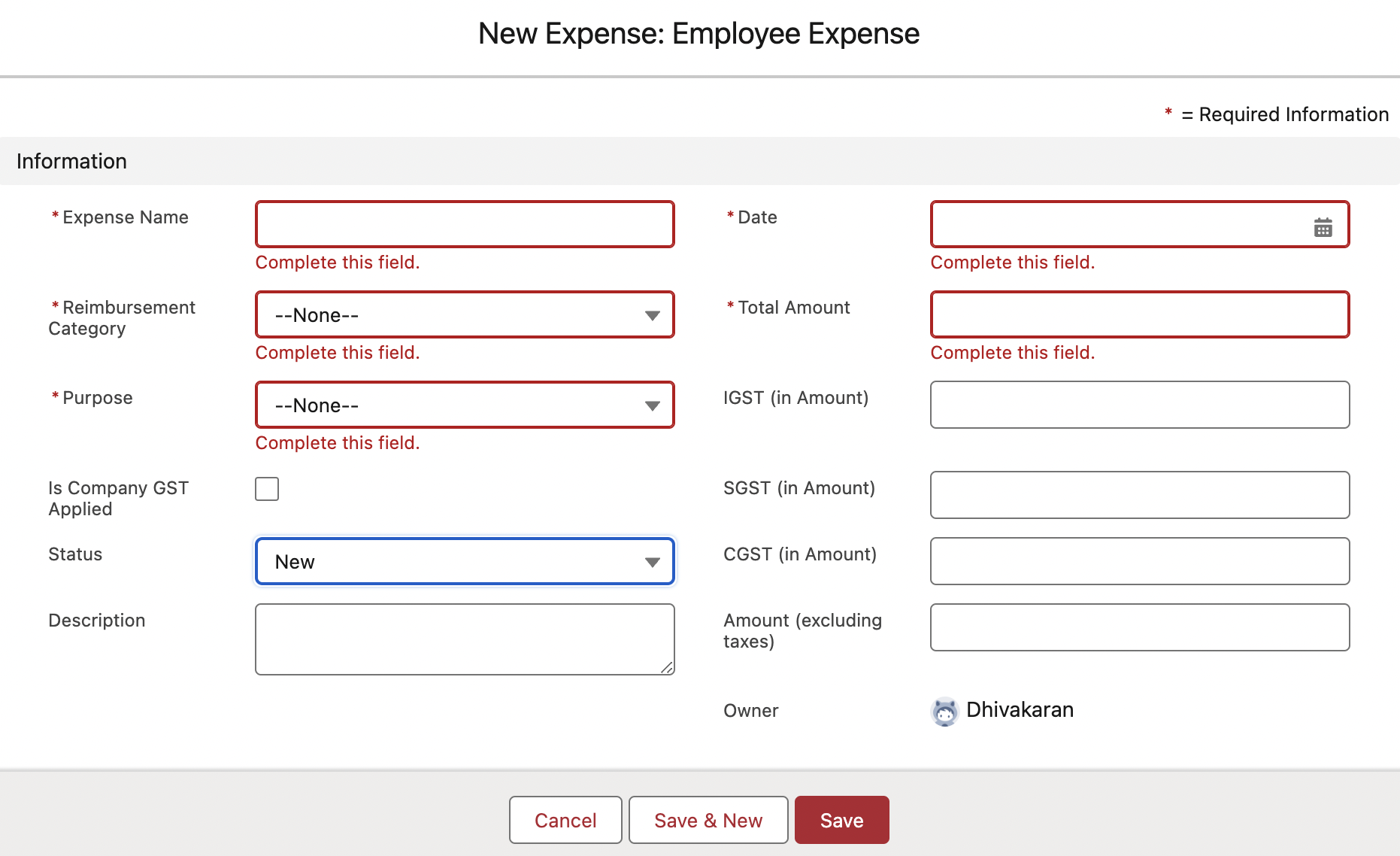Select the Amount (excluding taxes) field
This screenshot has width=1400, height=856.
(x=1139, y=628)
